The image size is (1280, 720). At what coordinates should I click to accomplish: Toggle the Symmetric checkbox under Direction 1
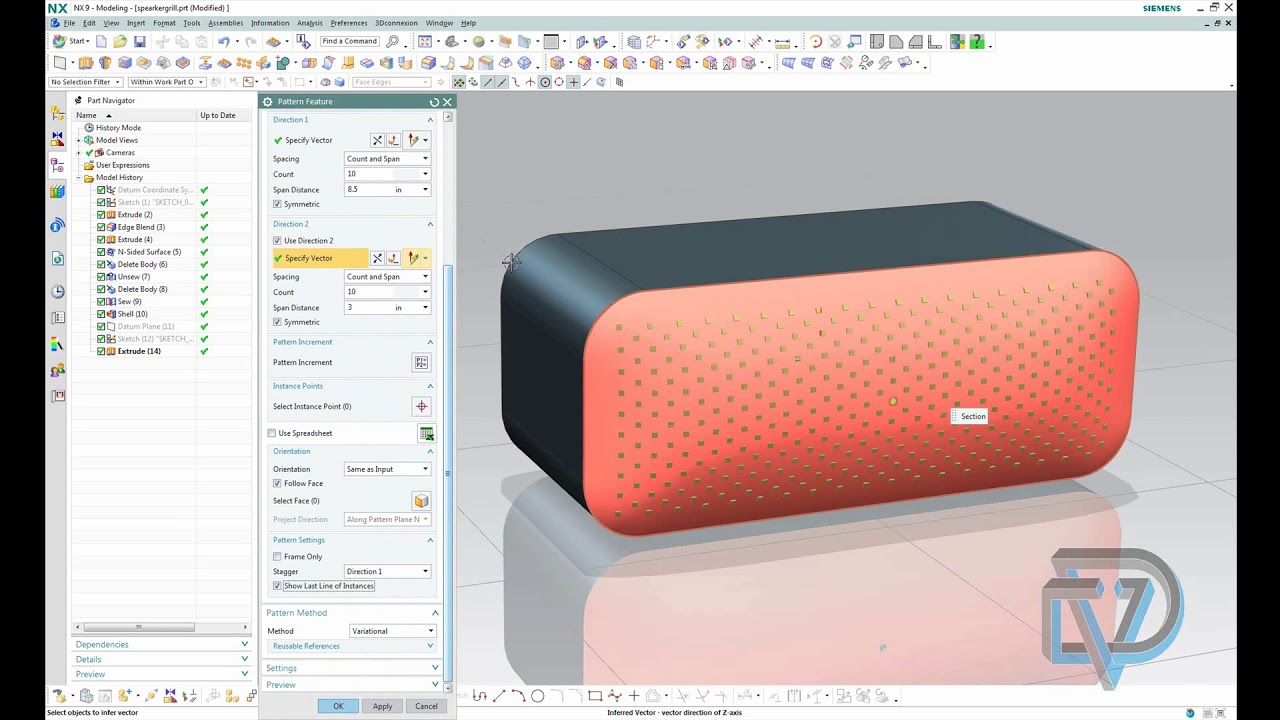click(x=277, y=204)
